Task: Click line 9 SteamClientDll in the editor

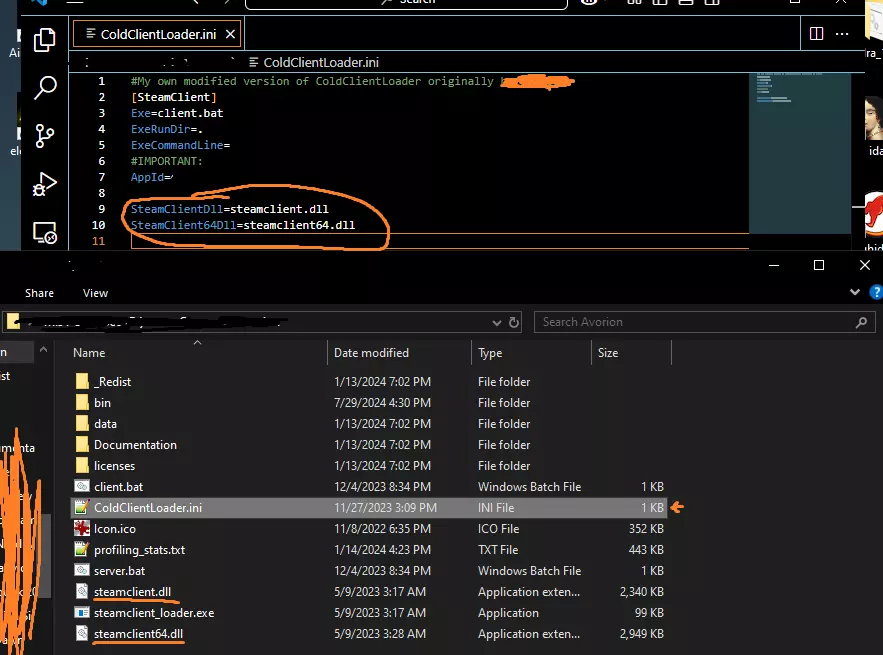Action: [x=230, y=210]
